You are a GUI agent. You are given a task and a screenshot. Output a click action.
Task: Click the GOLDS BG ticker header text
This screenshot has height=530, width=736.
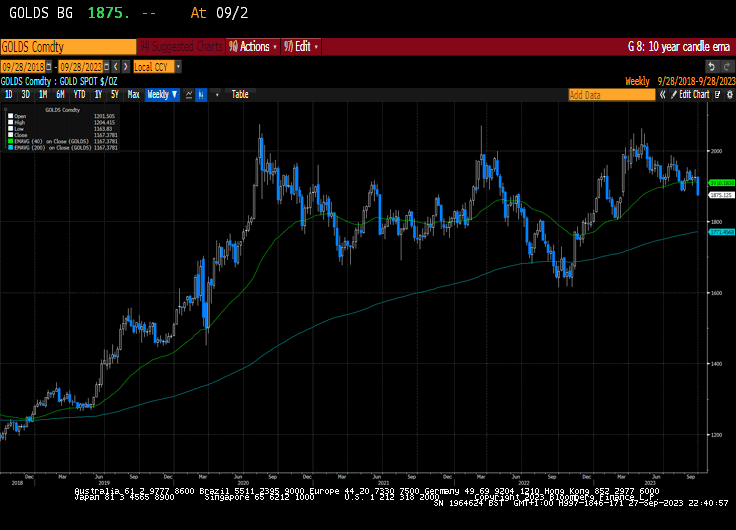pyautogui.click(x=41, y=13)
